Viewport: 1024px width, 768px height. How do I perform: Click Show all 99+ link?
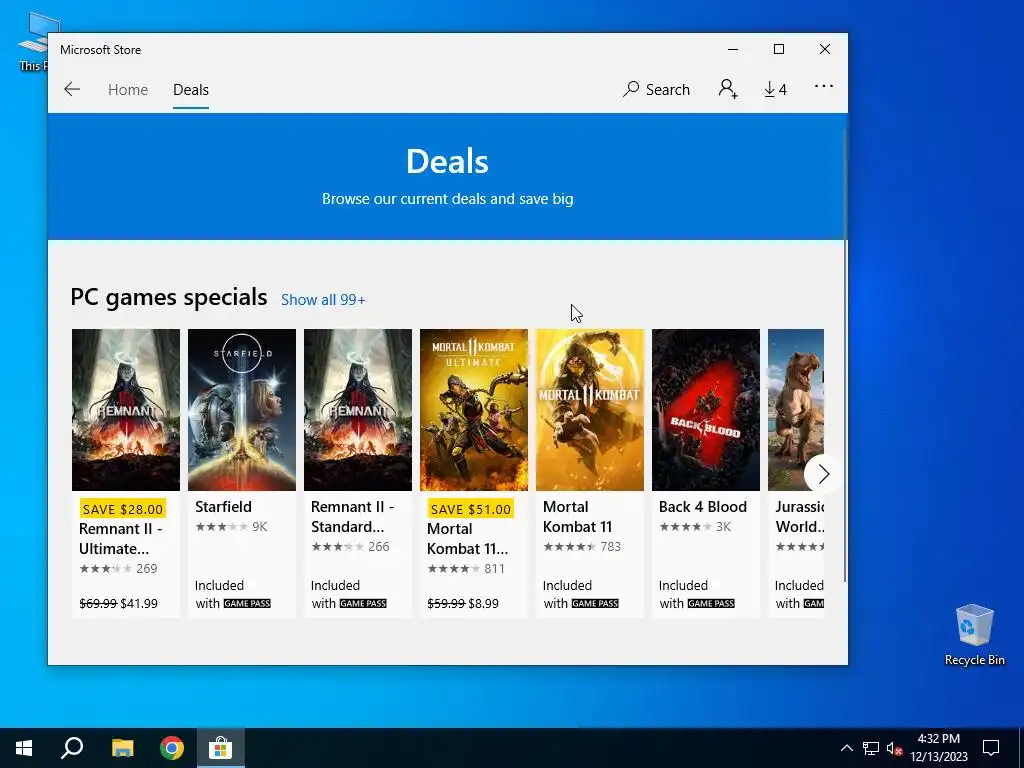point(323,300)
